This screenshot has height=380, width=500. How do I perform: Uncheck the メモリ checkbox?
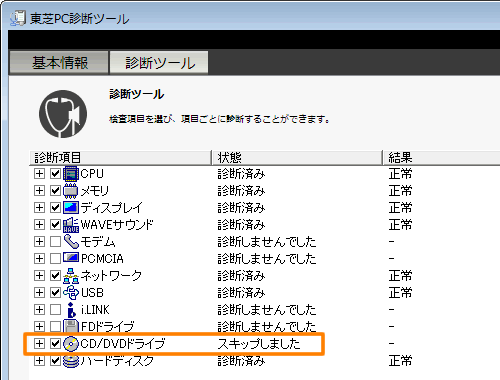pyautogui.click(x=55, y=191)
